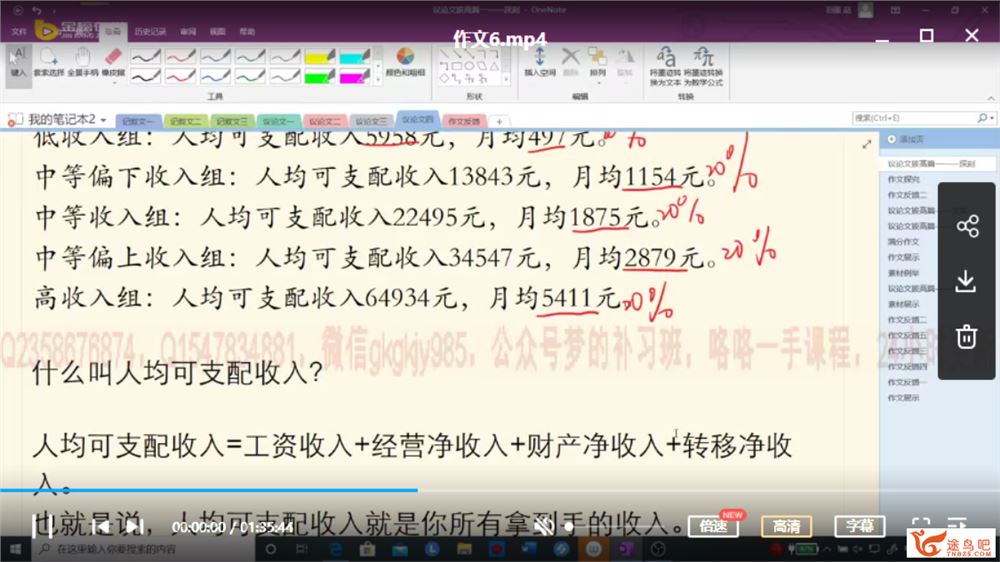This screenshot has height=562, width=1000.
Task: Enter fullscreen video mode
Action: point(921,525)
